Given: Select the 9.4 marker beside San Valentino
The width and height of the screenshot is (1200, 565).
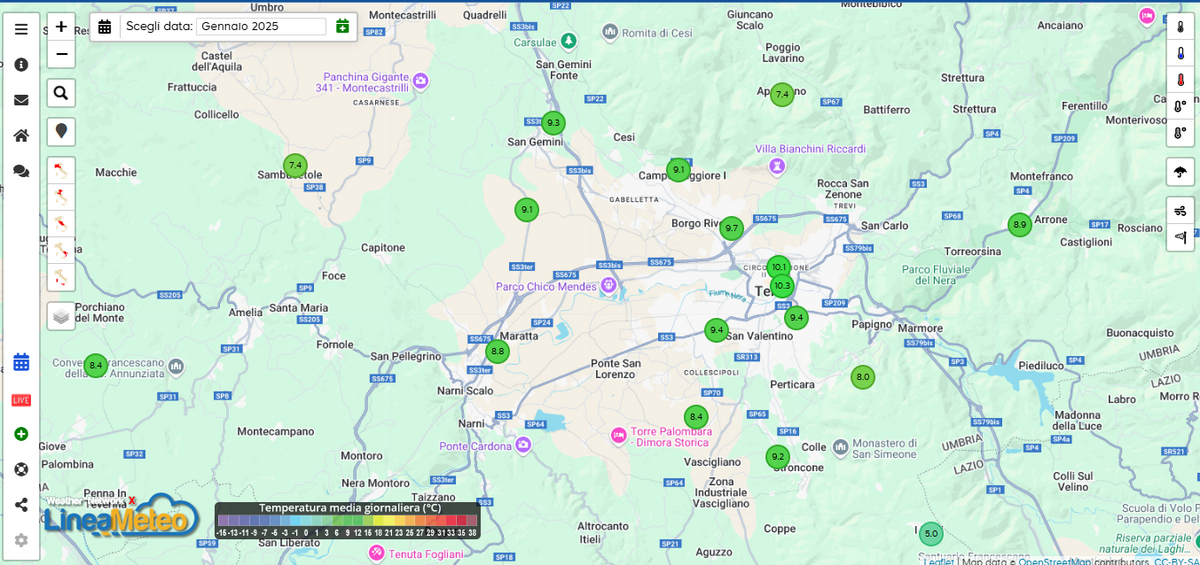Looking at the screenshot, I should [716, 330].
